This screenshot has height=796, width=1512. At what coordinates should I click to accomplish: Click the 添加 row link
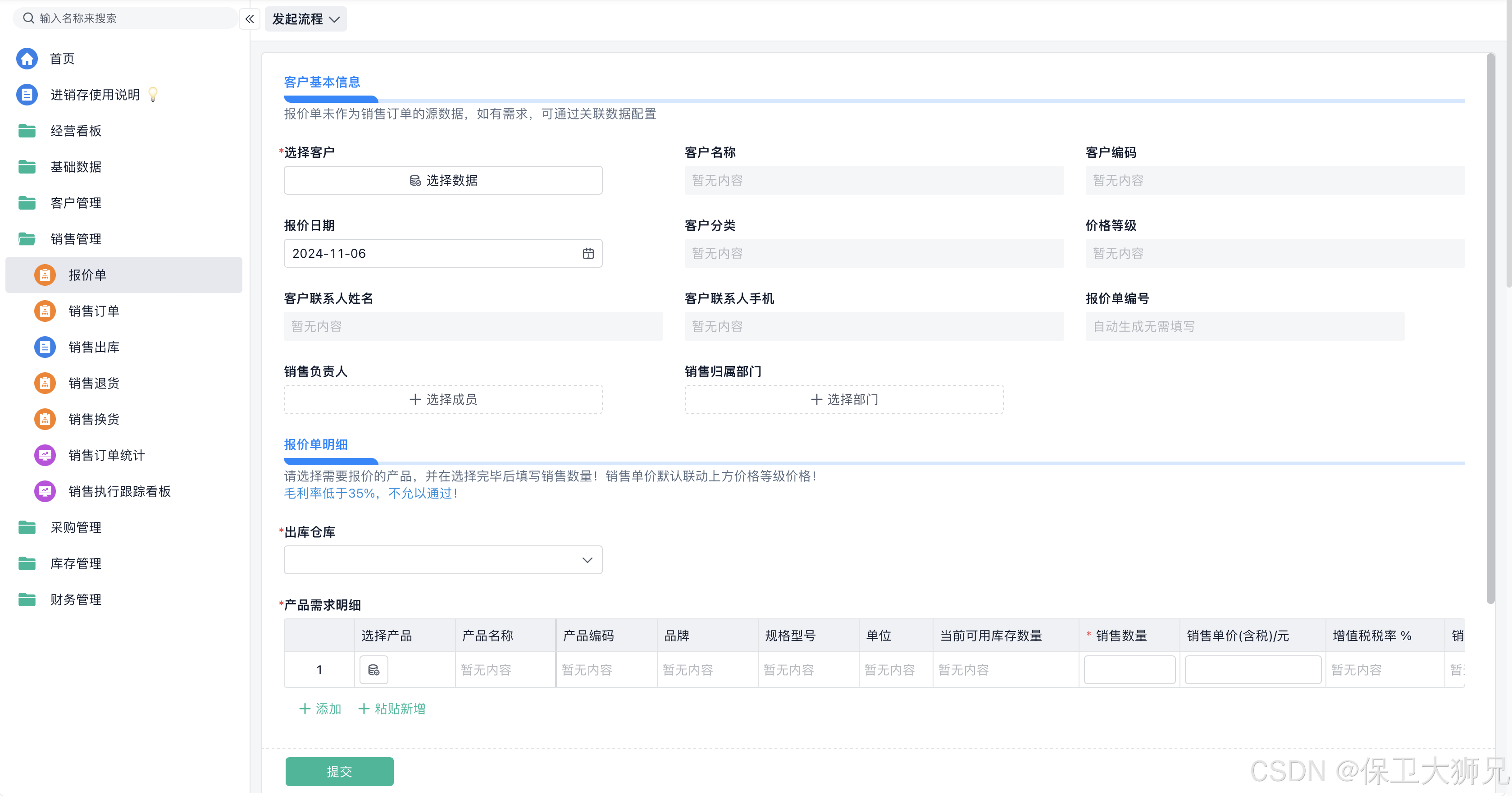pyautogui.click(x=320, y=709)
